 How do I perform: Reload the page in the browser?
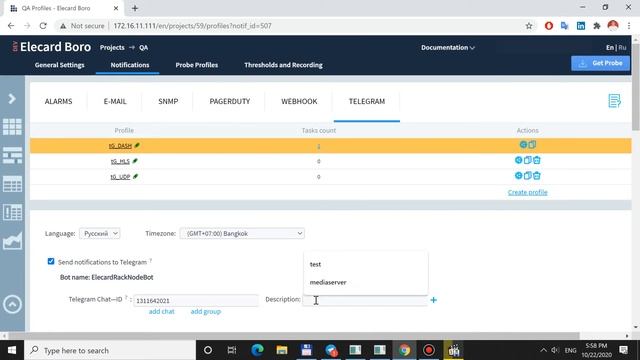[x=43, y=26]
